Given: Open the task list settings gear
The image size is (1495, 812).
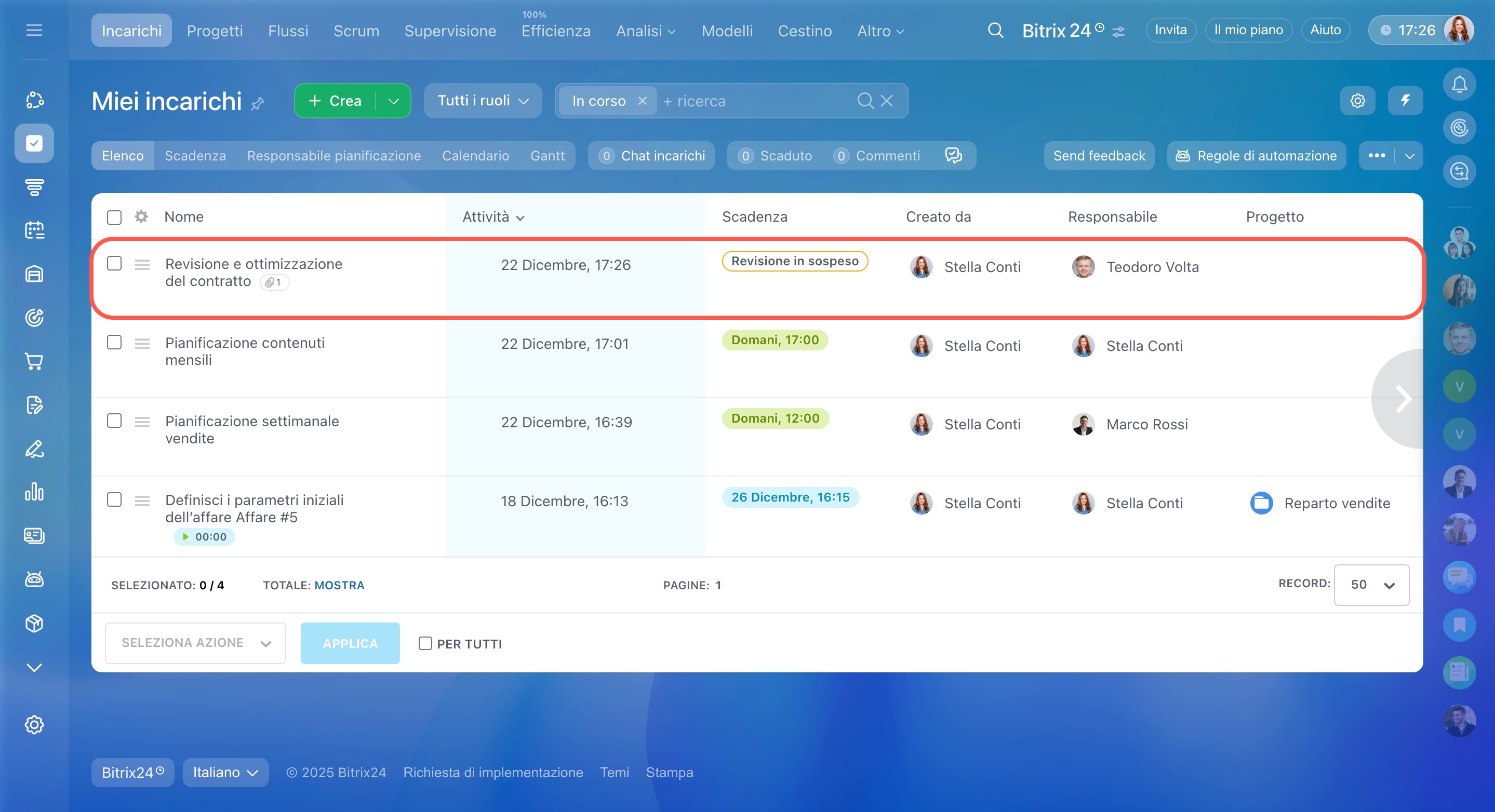Looking at the screenshot, I should [x=1357, y=101].
